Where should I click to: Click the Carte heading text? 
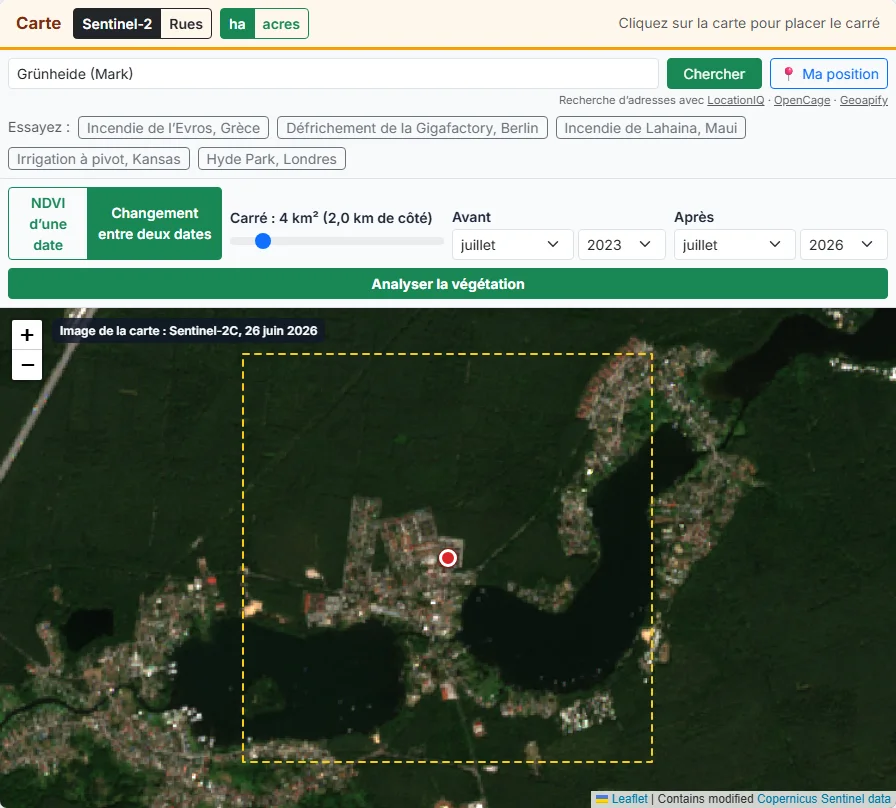click(x=38, y=23)
